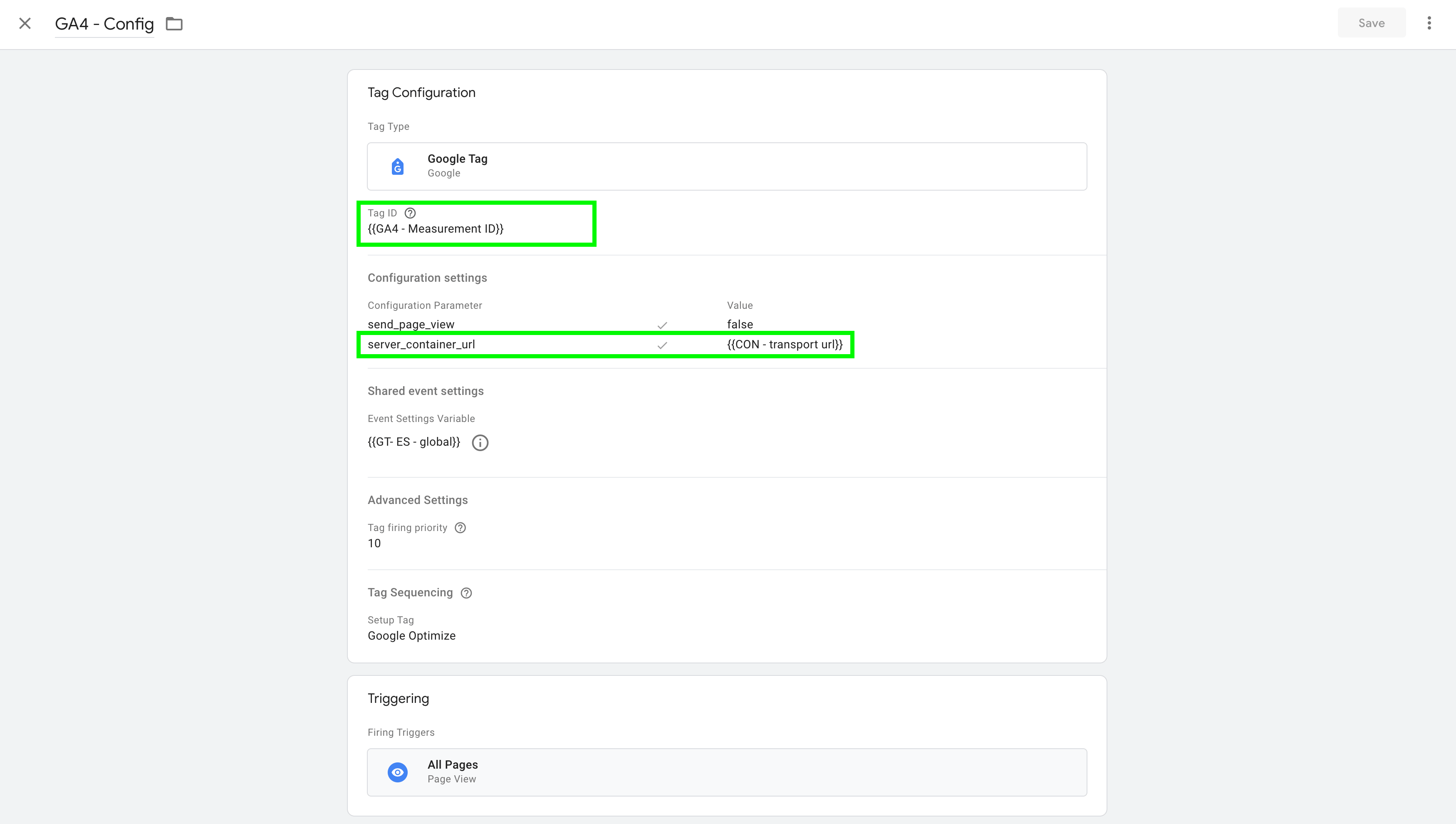
Task: Click the {{GT- ES - global}} variable
Action: pos(414,442)
